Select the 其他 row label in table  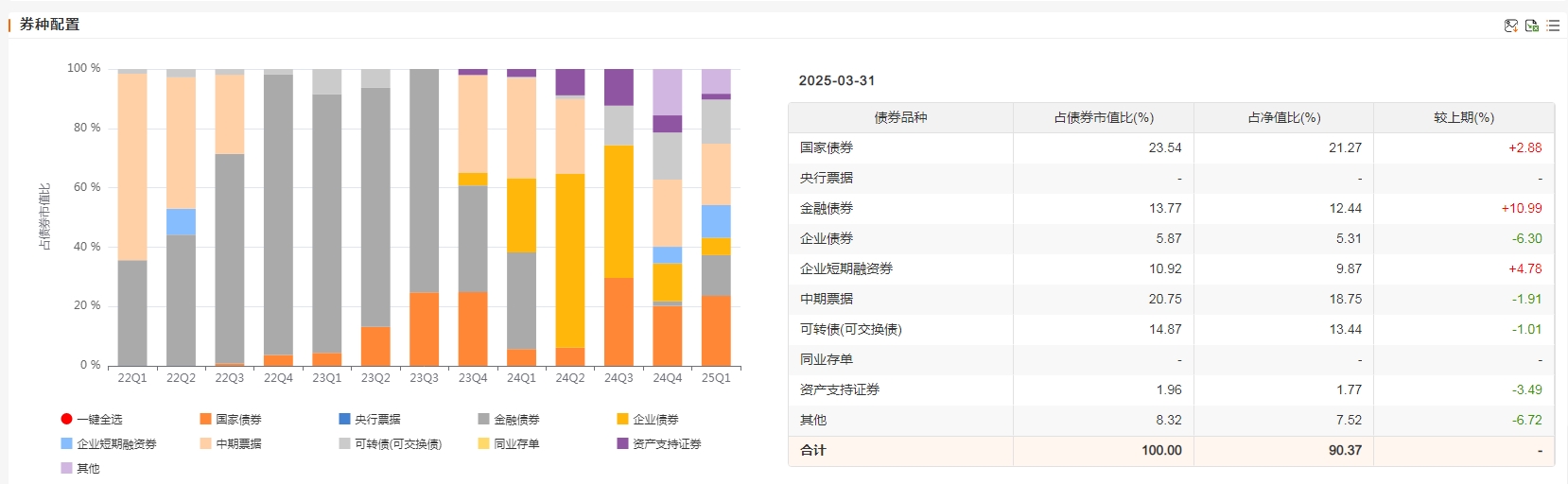pyautogui.click(x=813, y=420)
